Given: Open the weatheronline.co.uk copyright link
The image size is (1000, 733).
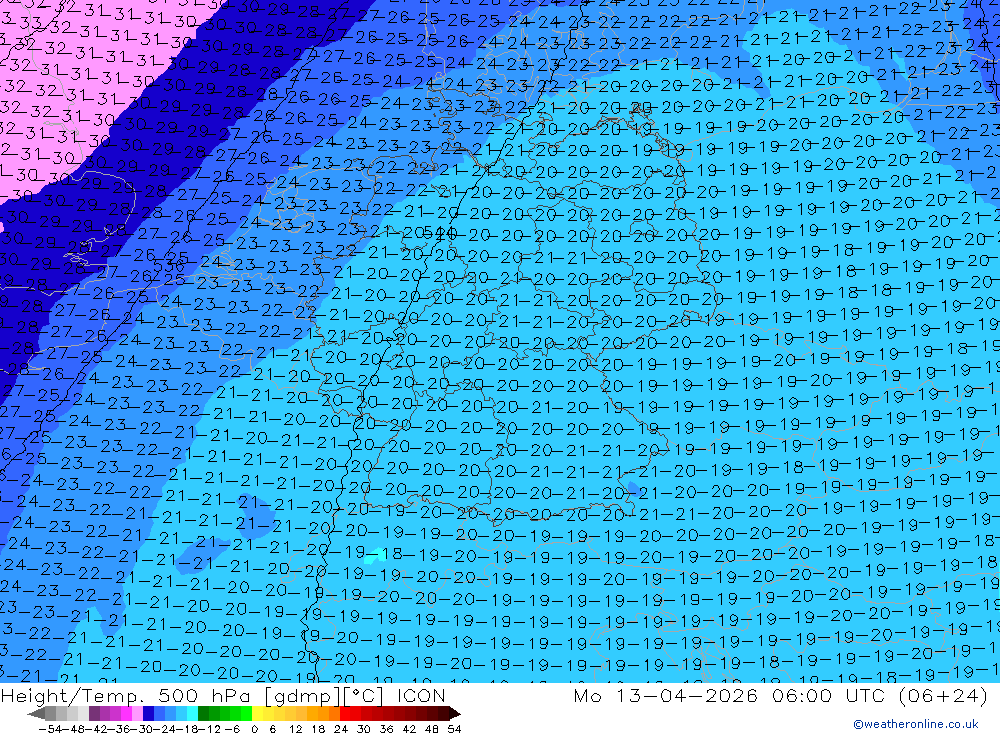Looking at the screenshot, I should tap(916, 724).
